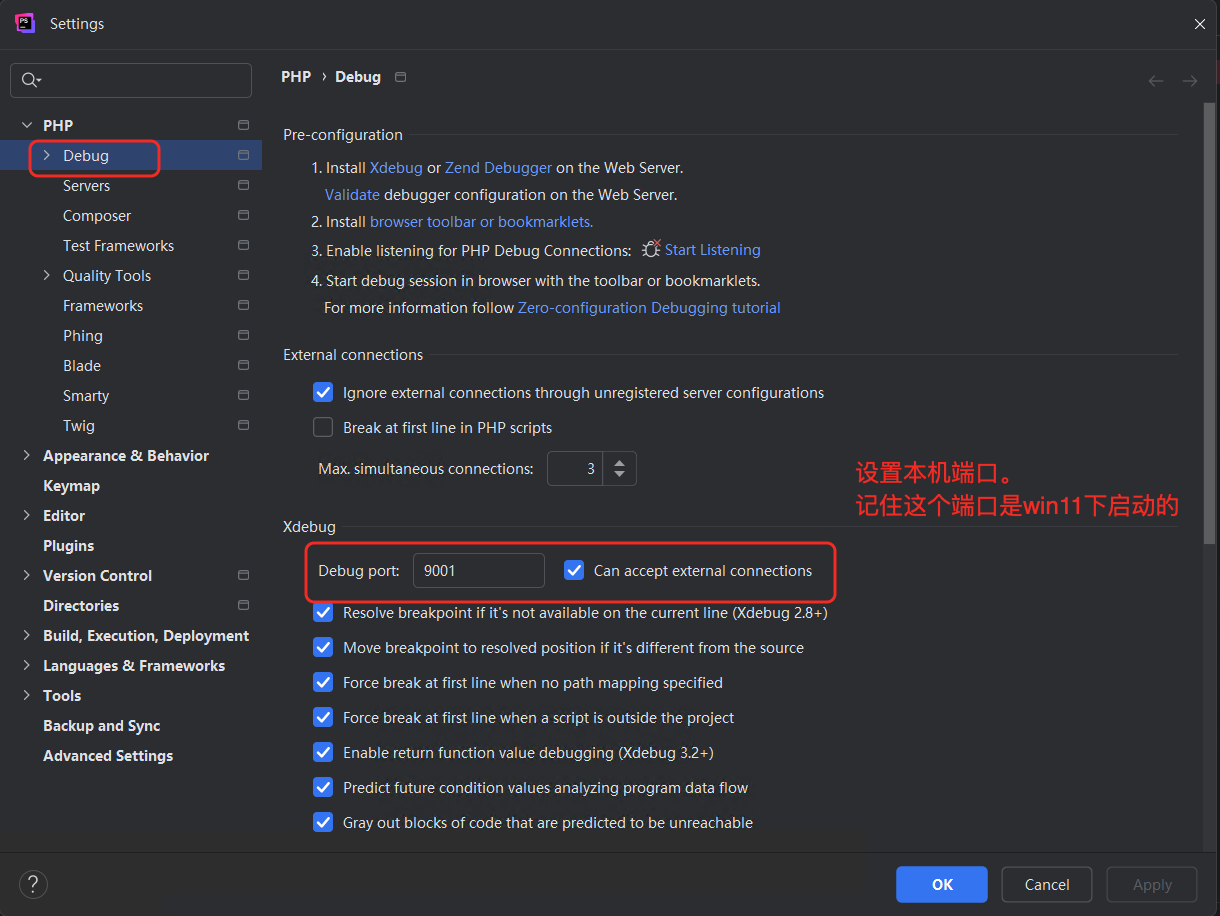Click project marker icon on Blade row
This screenshot has height=916, width=1220.
(243, 365)
